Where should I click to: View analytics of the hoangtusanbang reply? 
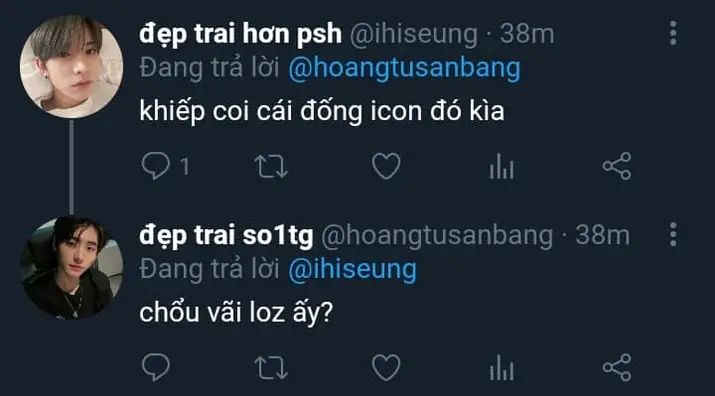[502, 368]
